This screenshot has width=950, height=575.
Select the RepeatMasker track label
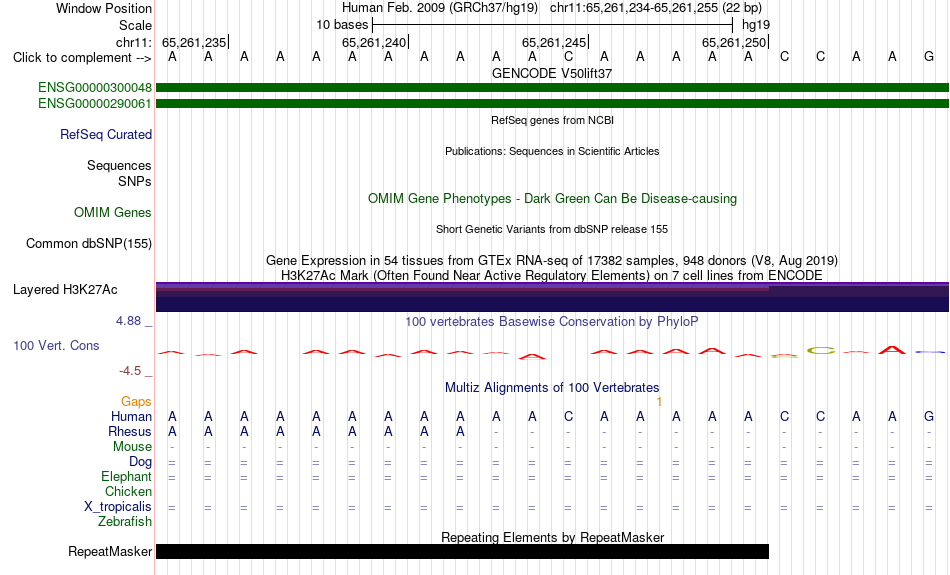(x=110, y=551)
